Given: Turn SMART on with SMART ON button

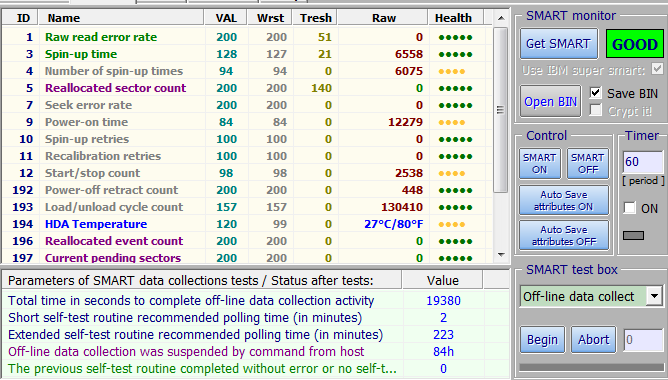Looking at the screenshot, I should pyautogui.click(x=539, y=164).
